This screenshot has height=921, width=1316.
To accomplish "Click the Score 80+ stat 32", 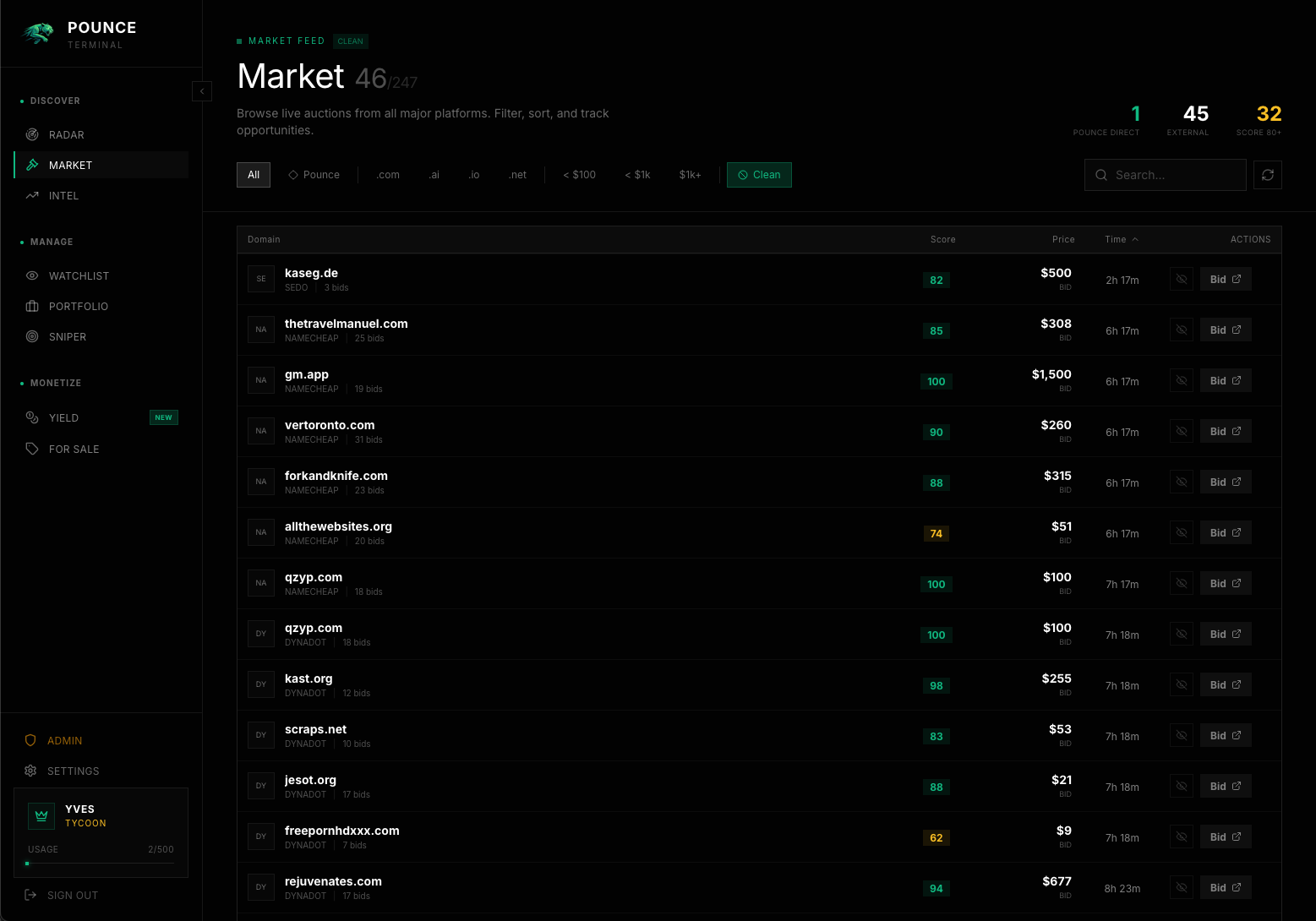I will 1259,119.
